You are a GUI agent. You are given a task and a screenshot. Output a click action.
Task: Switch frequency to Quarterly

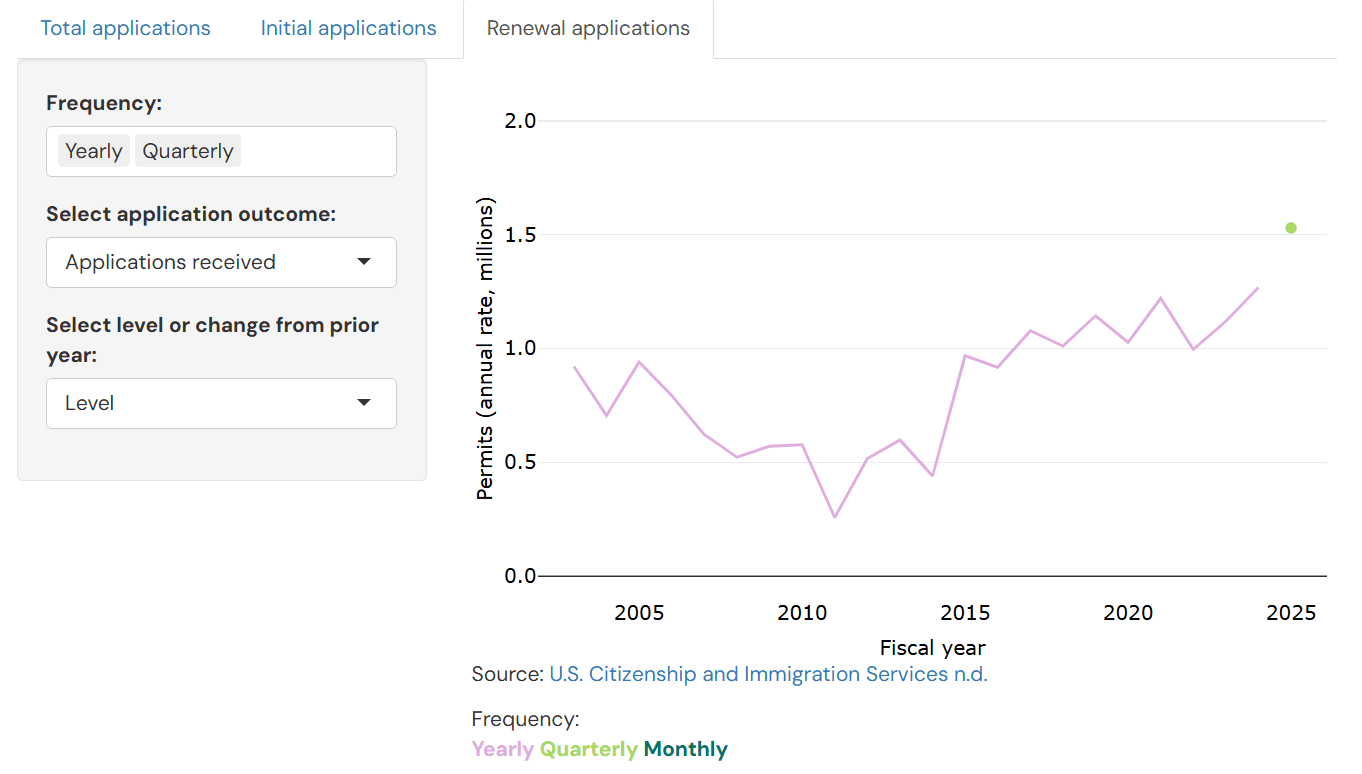click(187, 150)
